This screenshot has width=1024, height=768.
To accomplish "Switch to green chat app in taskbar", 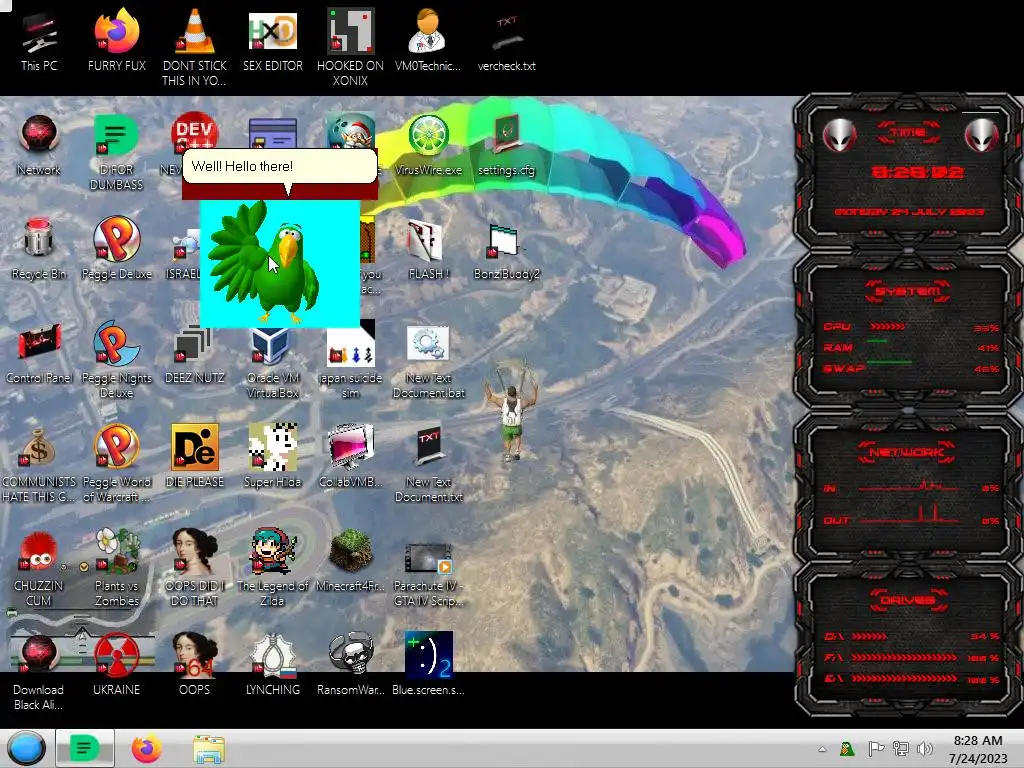I will pos(85,748).
